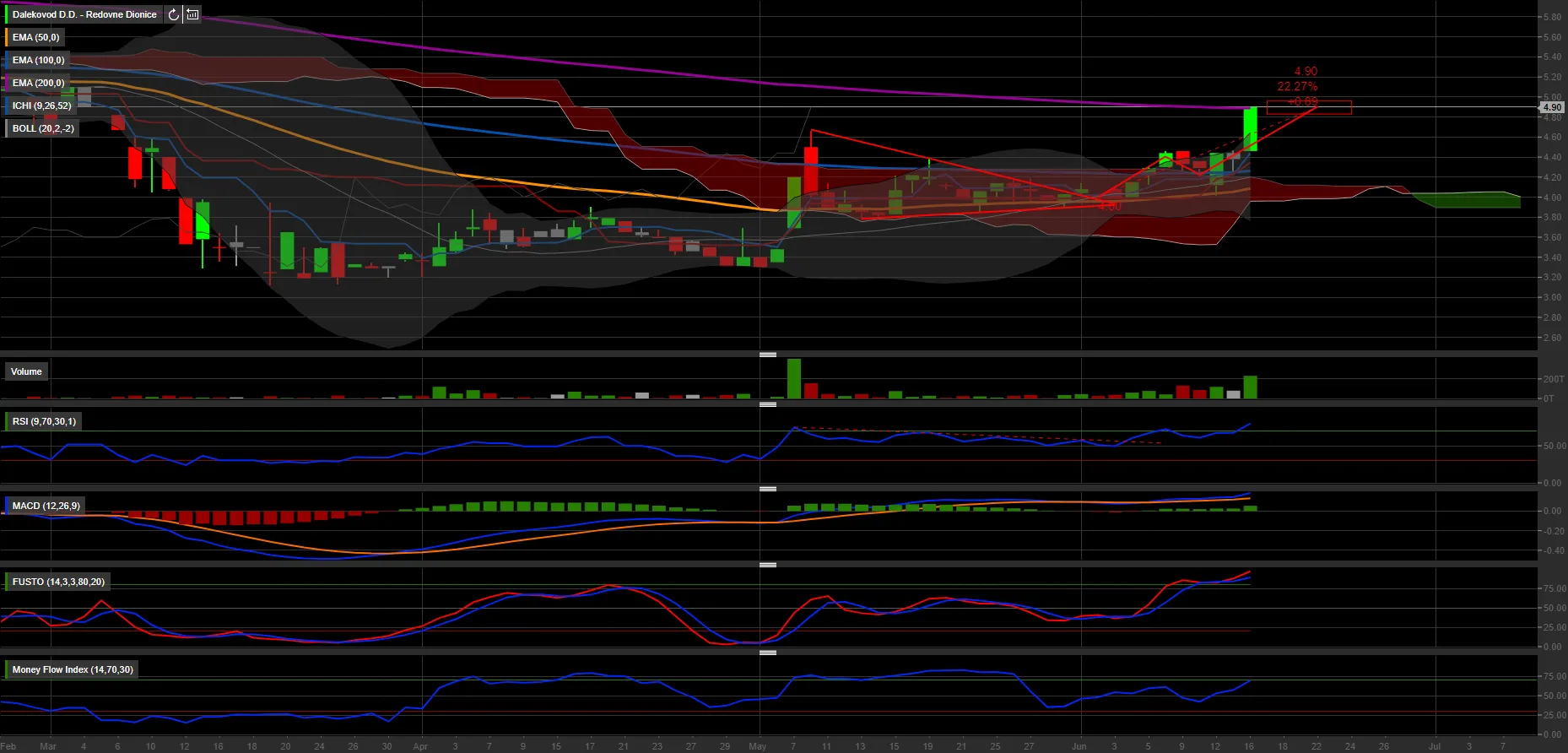Click the Dalekovod D.D. - Redovne Dionice label
This screenshot has width=1568, height=753.
(x=84, y=14)
